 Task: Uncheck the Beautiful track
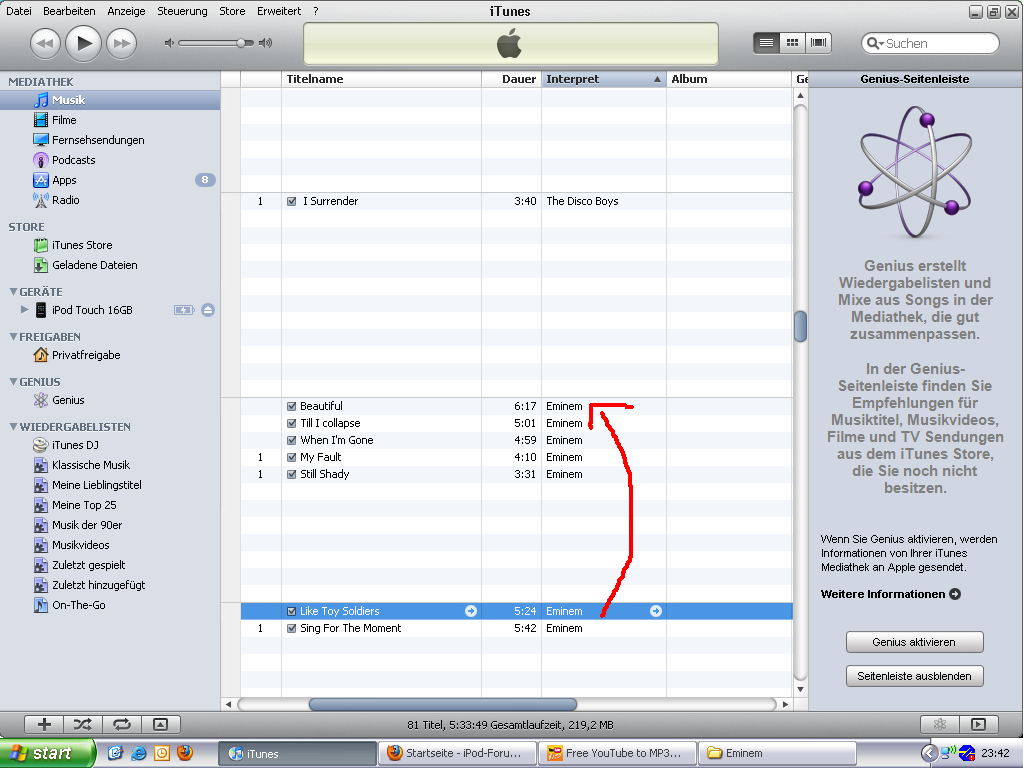[x=292, y=406]
